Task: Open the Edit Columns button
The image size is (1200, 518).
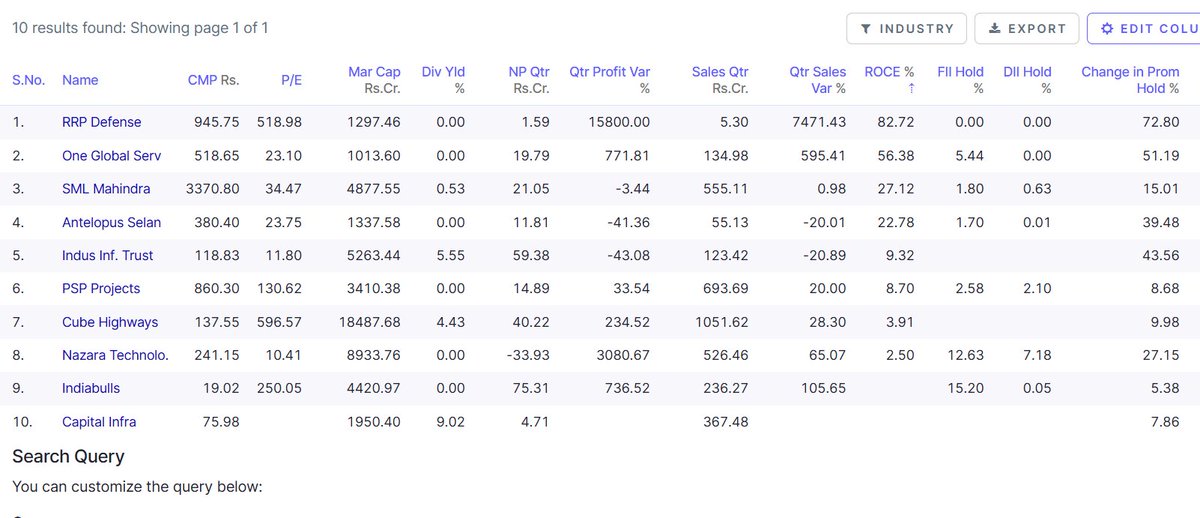Action: point(1144,28)
